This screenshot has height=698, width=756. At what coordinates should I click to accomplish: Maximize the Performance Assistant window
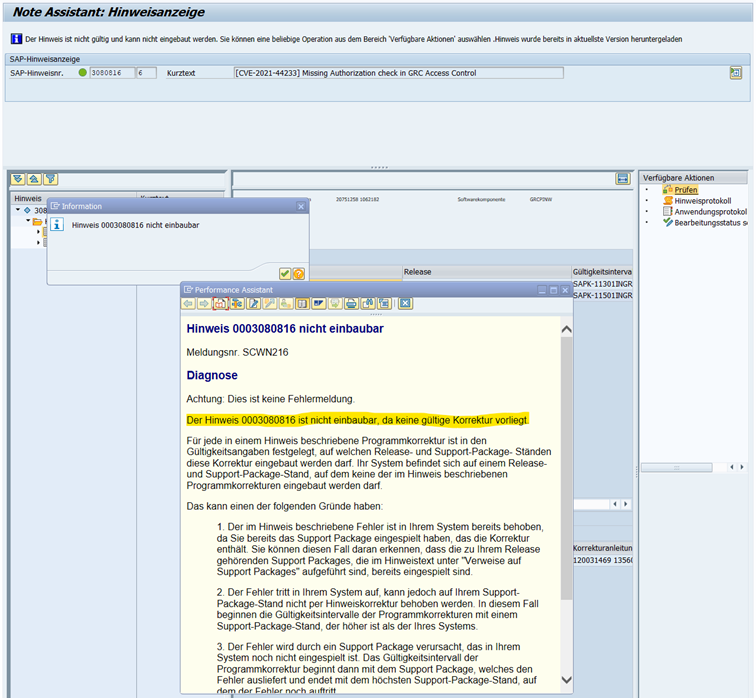(x=554, y=290)
